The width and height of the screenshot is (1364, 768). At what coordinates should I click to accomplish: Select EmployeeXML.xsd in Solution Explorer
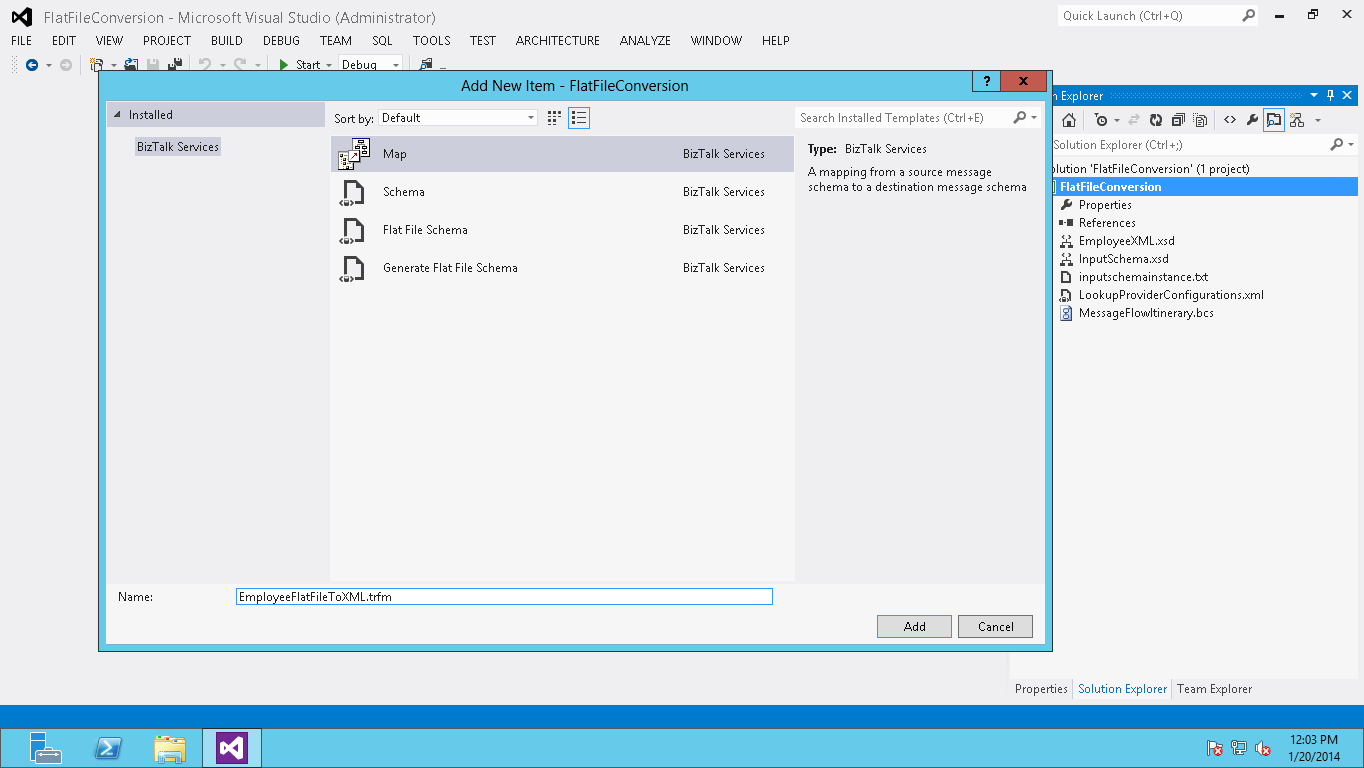[x=1127, y=241]
